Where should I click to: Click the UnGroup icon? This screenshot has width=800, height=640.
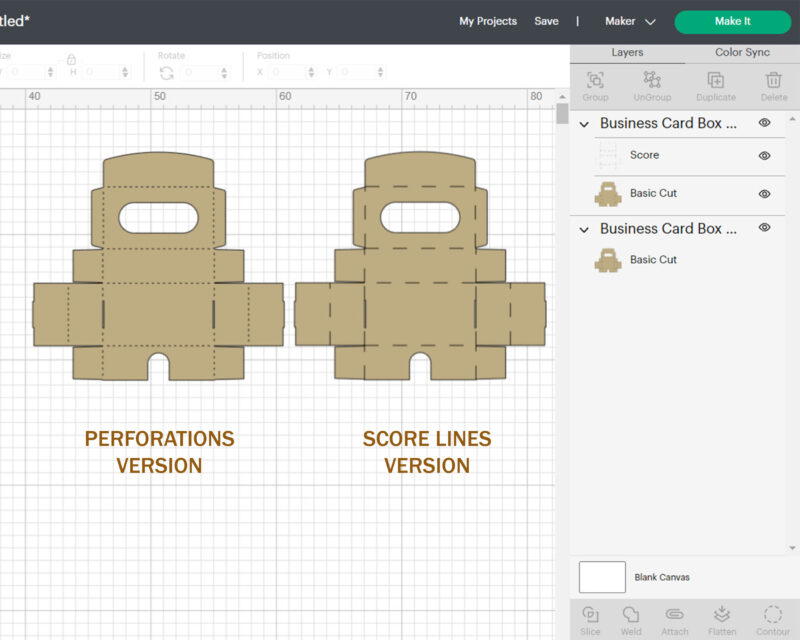[652, 82]
